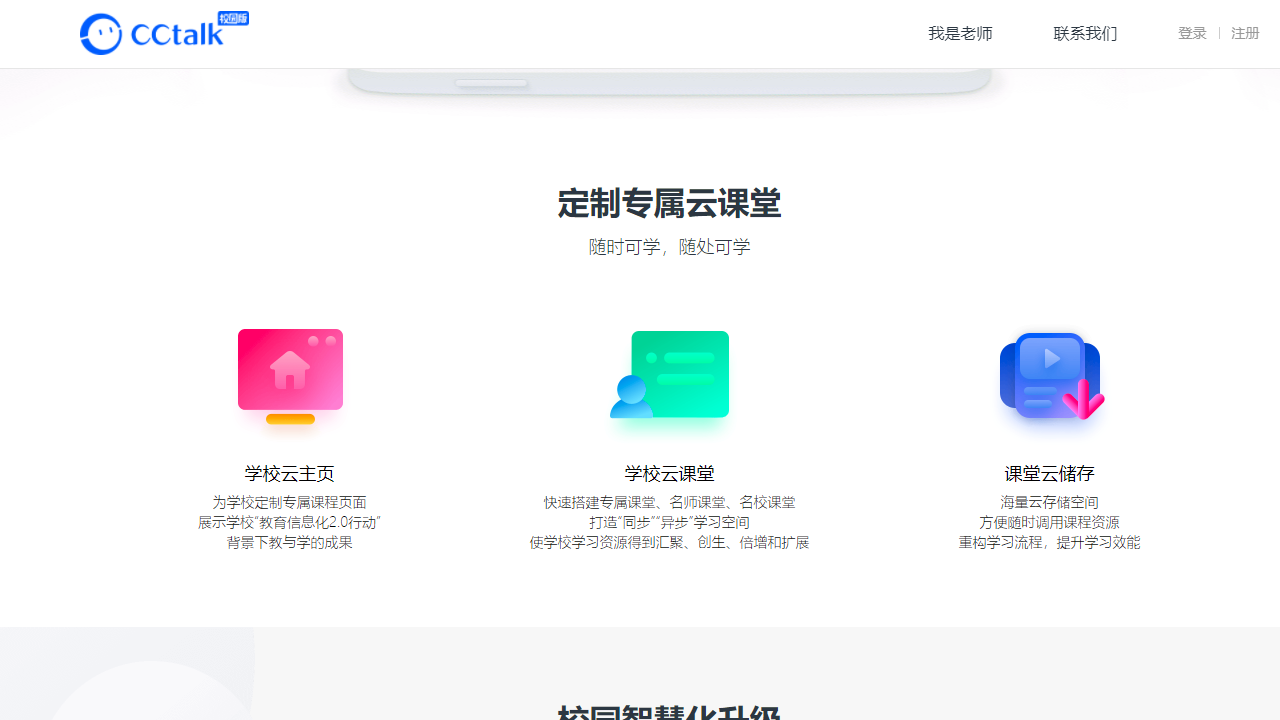This screenshot has height=720, width=1280.
Task: Select the 学校云课堂 title
Action: (670, 474)
